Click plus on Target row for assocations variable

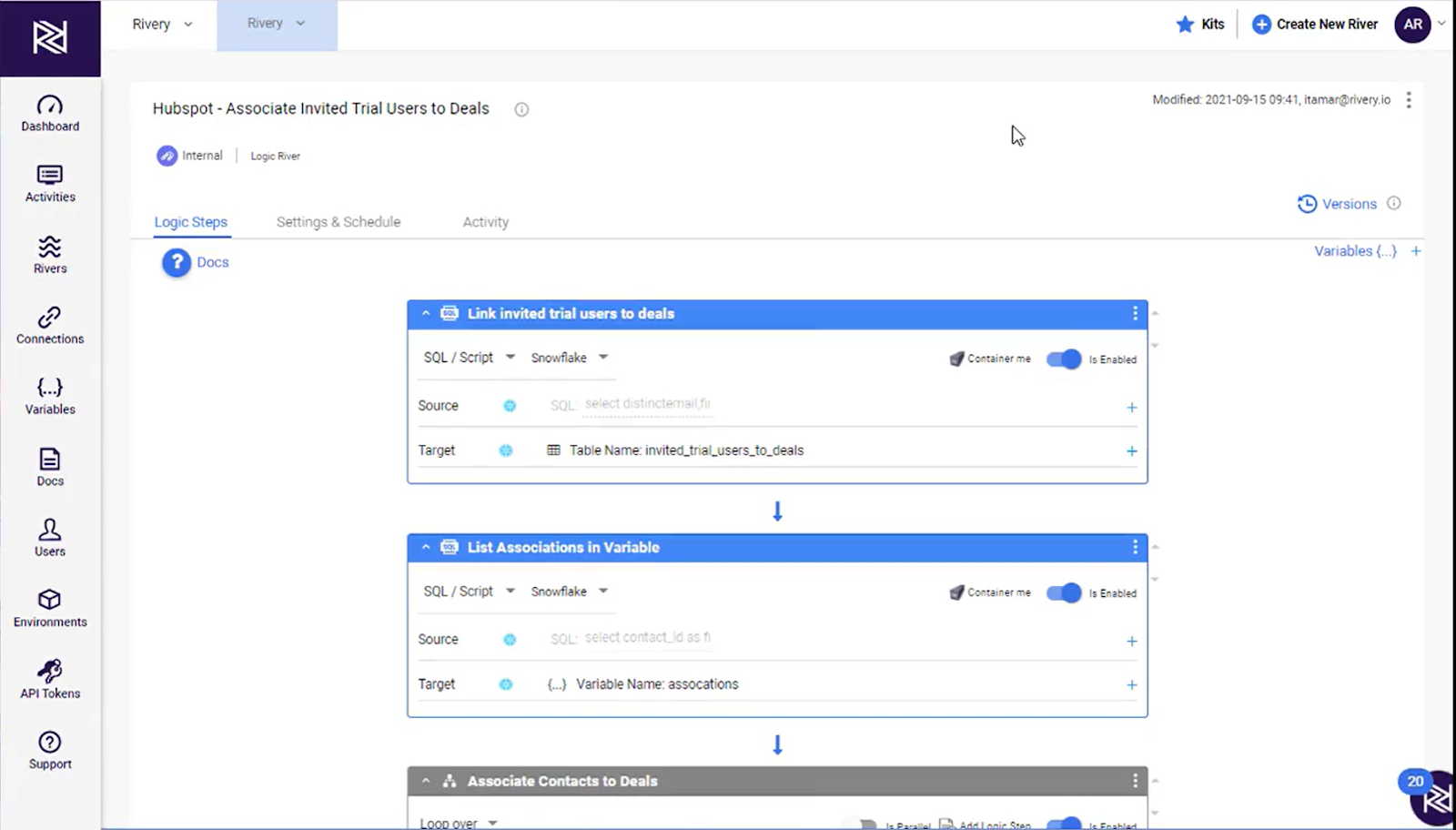[1132, 685]
